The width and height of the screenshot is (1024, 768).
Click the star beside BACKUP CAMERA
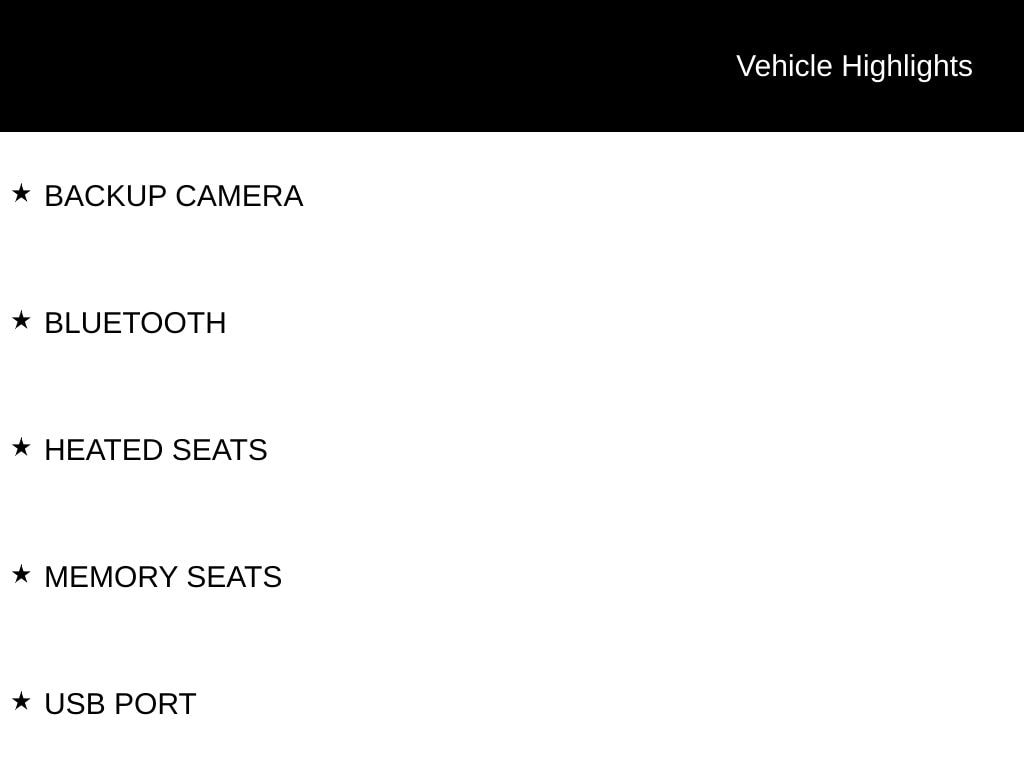tap(22, 193)
